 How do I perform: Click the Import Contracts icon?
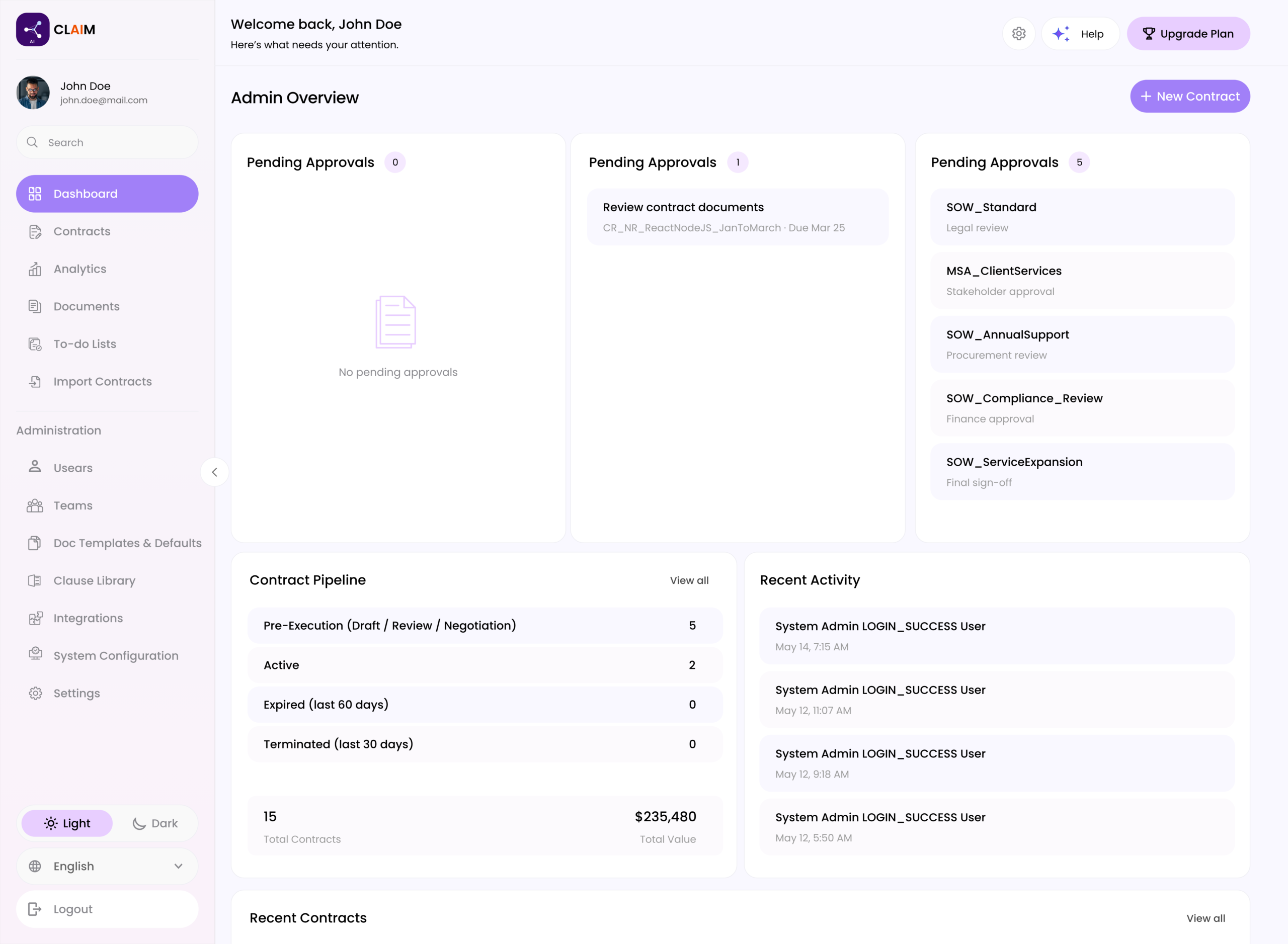click(35, 382)
